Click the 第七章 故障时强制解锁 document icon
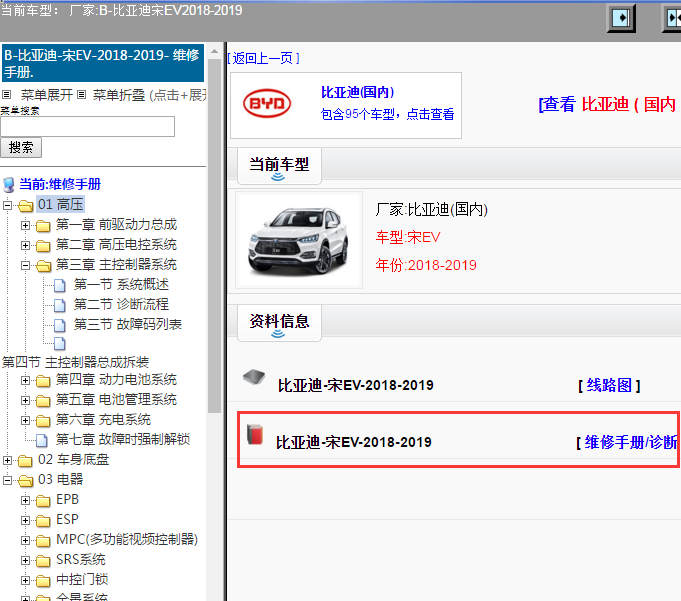The image size is (681, 601). click(42, 440)
